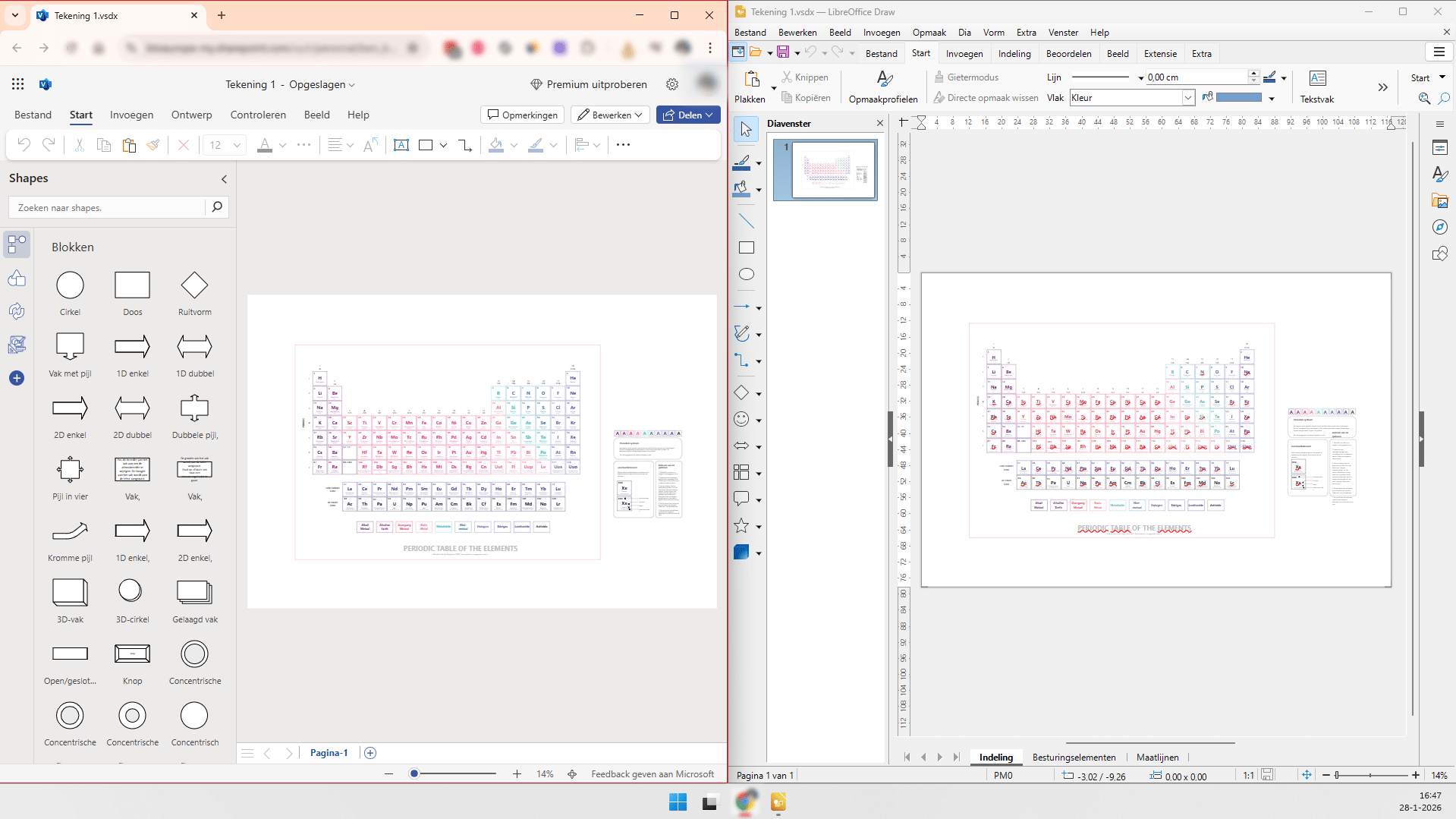This screenshot has width=1456, height=819.
Task: Toggle Gietermodus format painter
Action: (965, 77)
